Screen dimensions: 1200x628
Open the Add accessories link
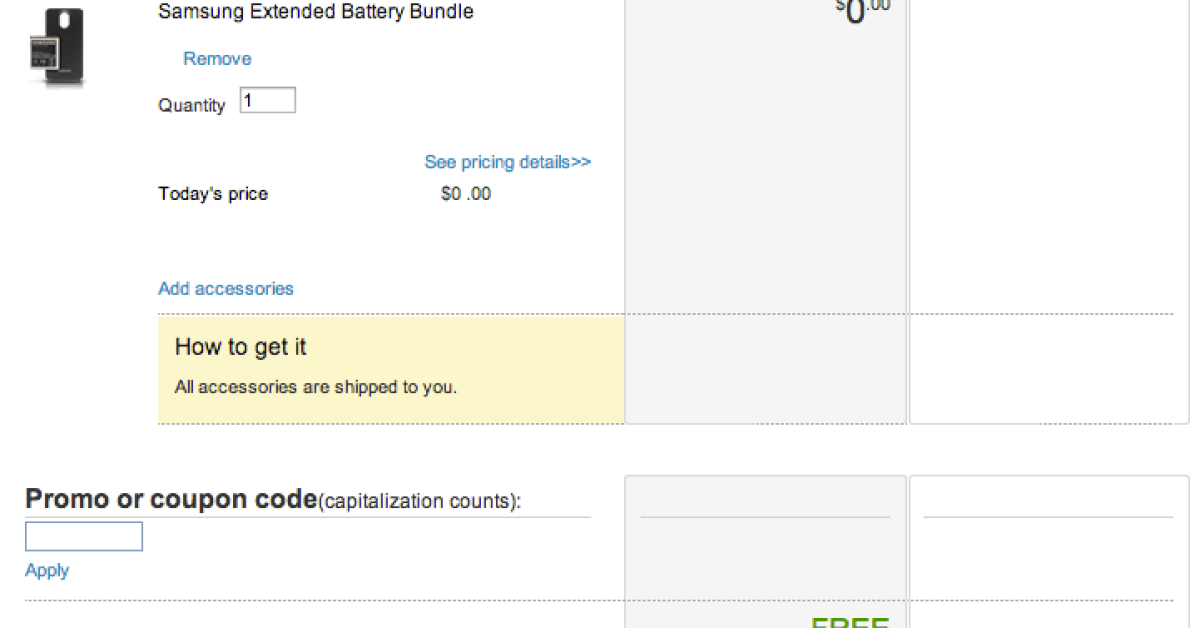tap(226, 289)
